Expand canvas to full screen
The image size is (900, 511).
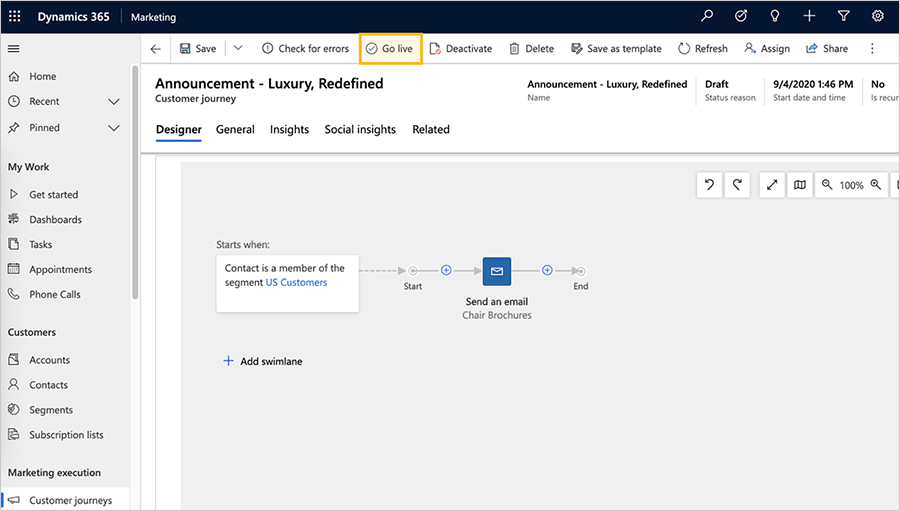pyautogui.click(x=772, y=185)
